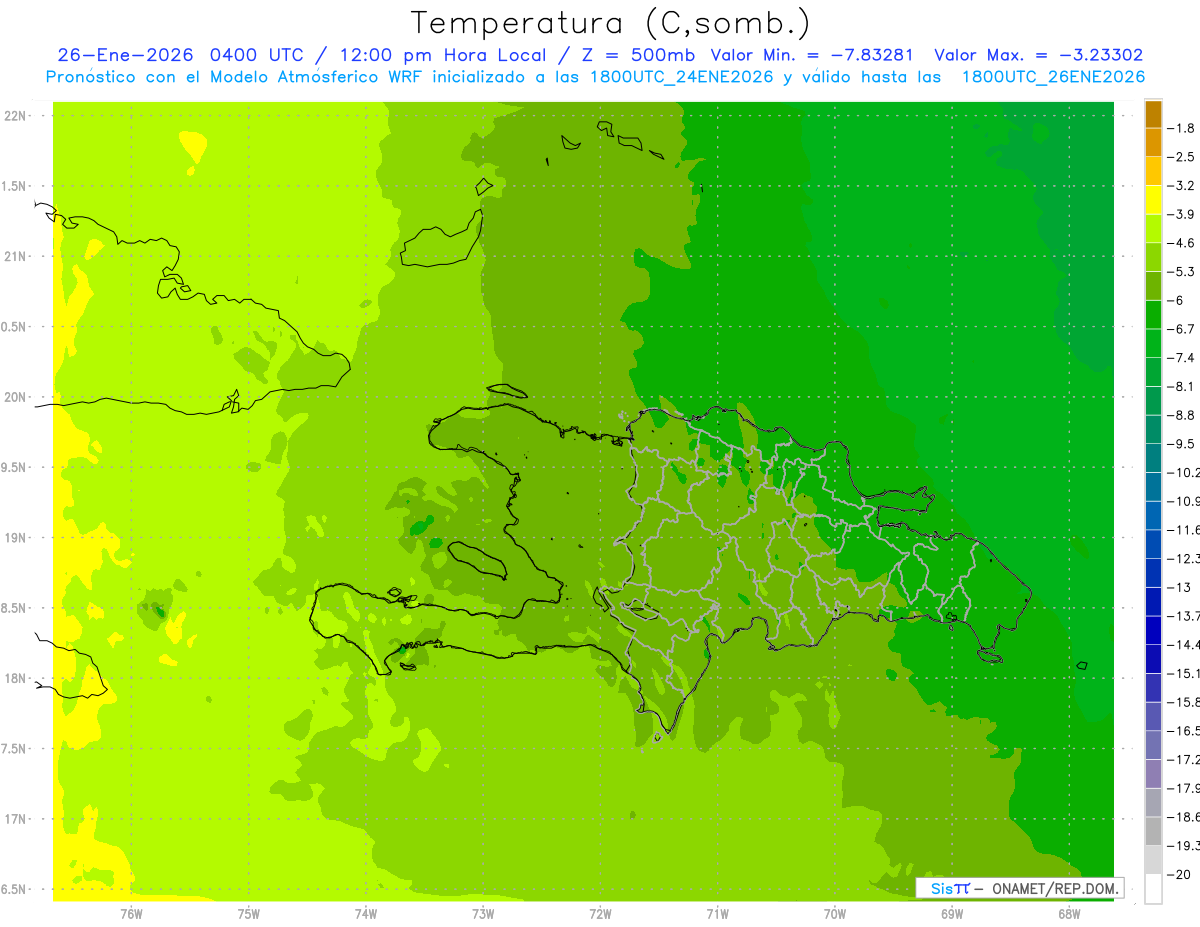
Task: Click the "1800UTC_26ENE2026" valid-until text
Action: click(x=1053, y=77)
